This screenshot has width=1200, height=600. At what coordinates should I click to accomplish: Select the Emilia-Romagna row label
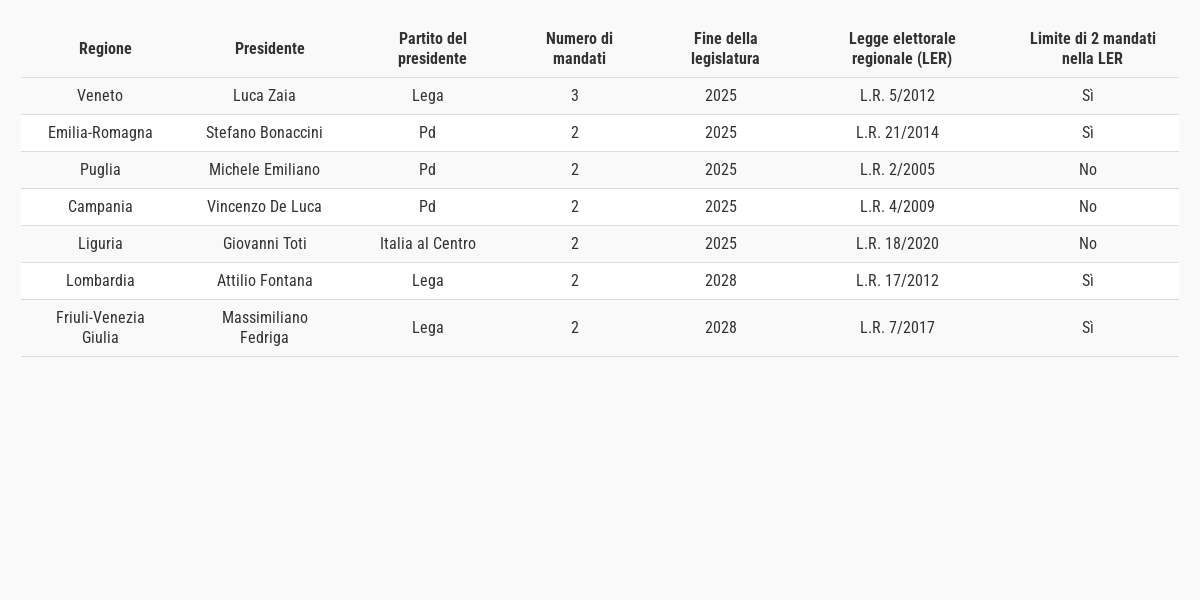pyautogui.click(x=100, y=133)
